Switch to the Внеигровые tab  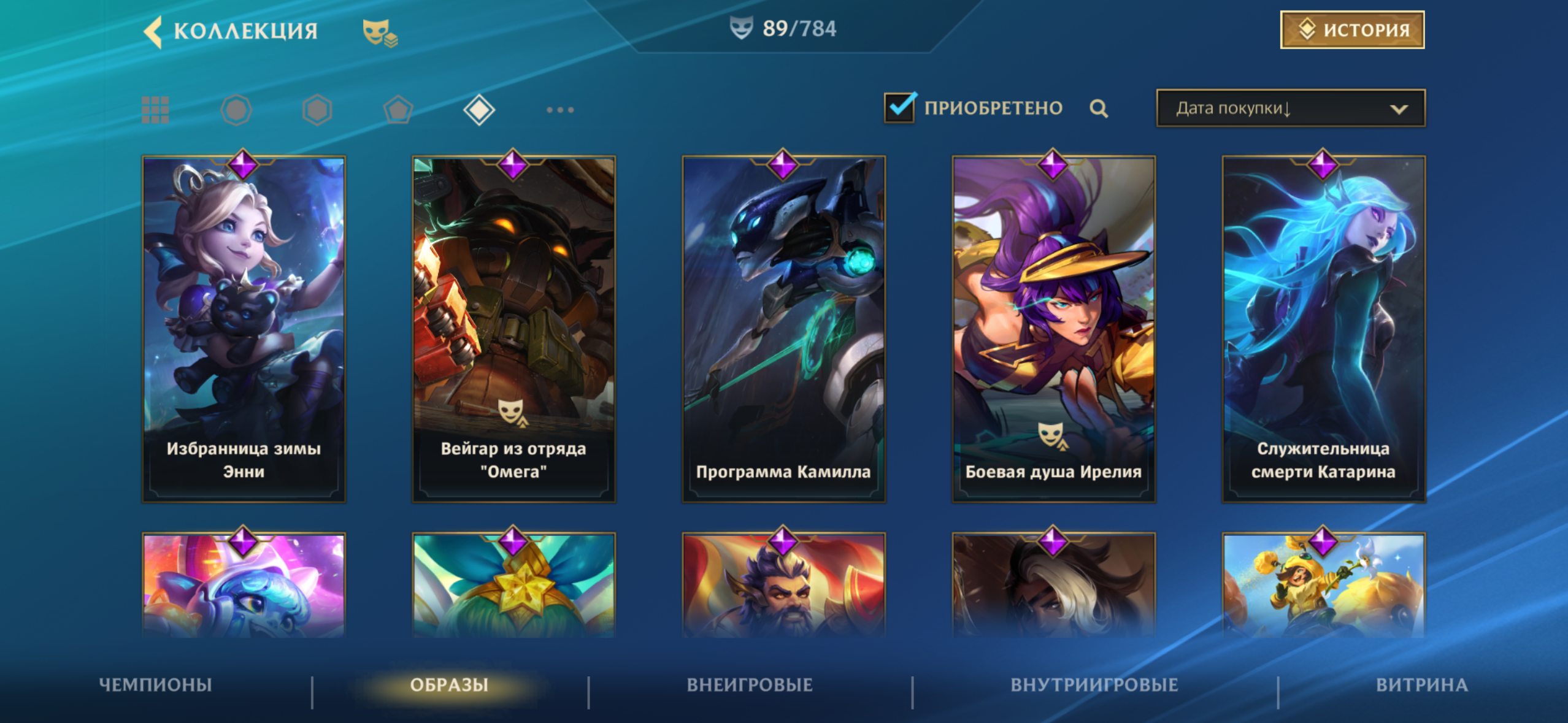tap(750, 684)
